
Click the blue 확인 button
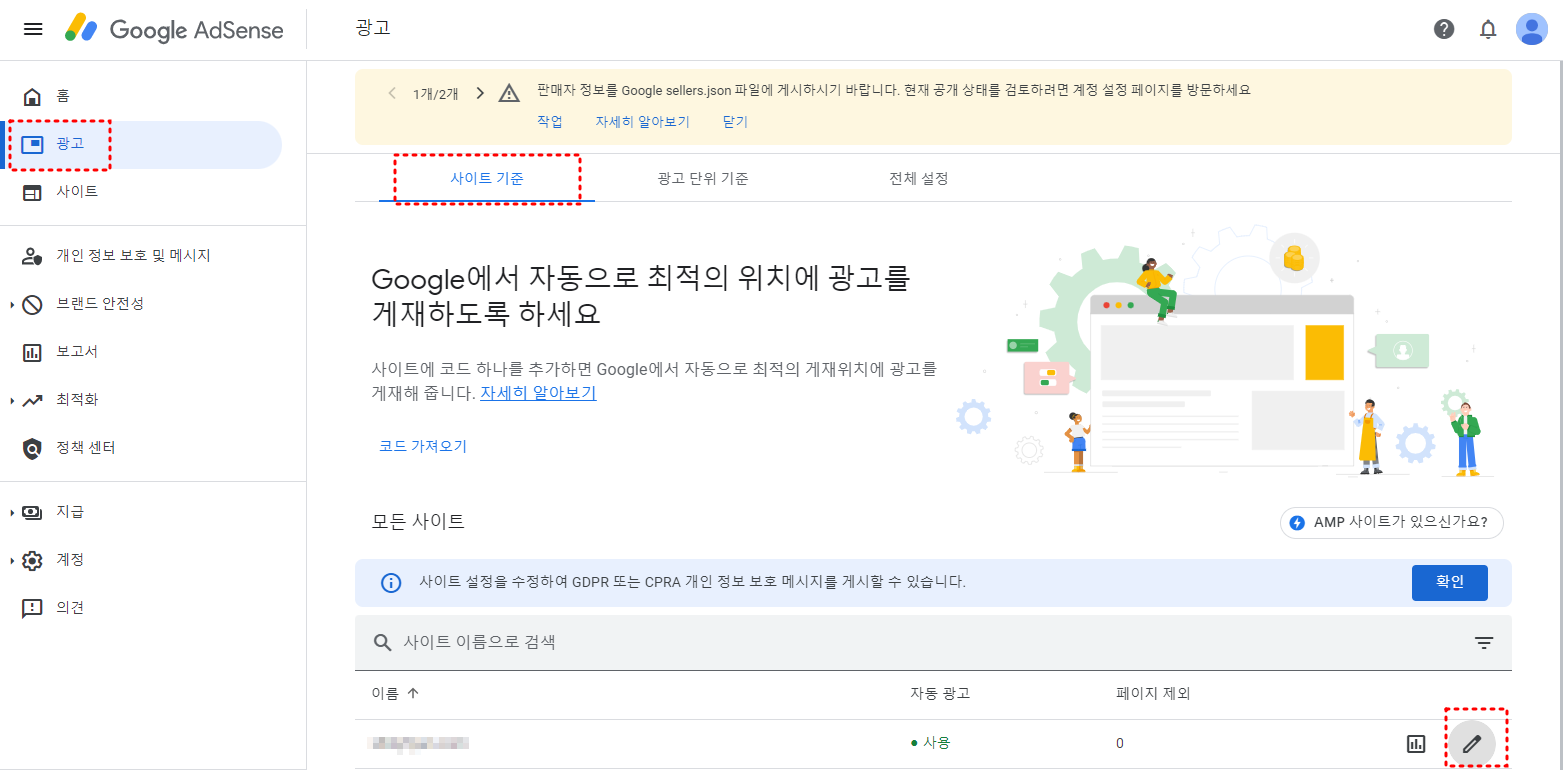[x=1450, y=582]
